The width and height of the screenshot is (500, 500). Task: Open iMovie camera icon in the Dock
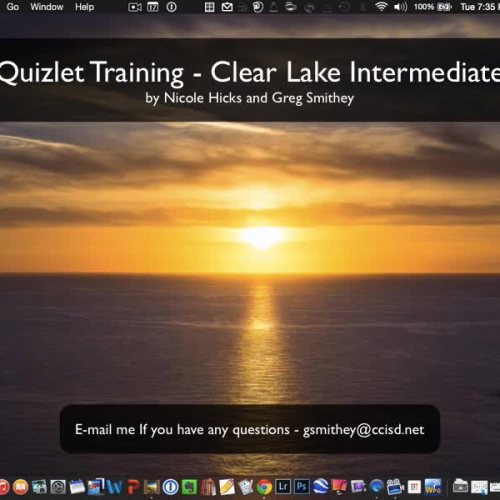pos(395,487)
